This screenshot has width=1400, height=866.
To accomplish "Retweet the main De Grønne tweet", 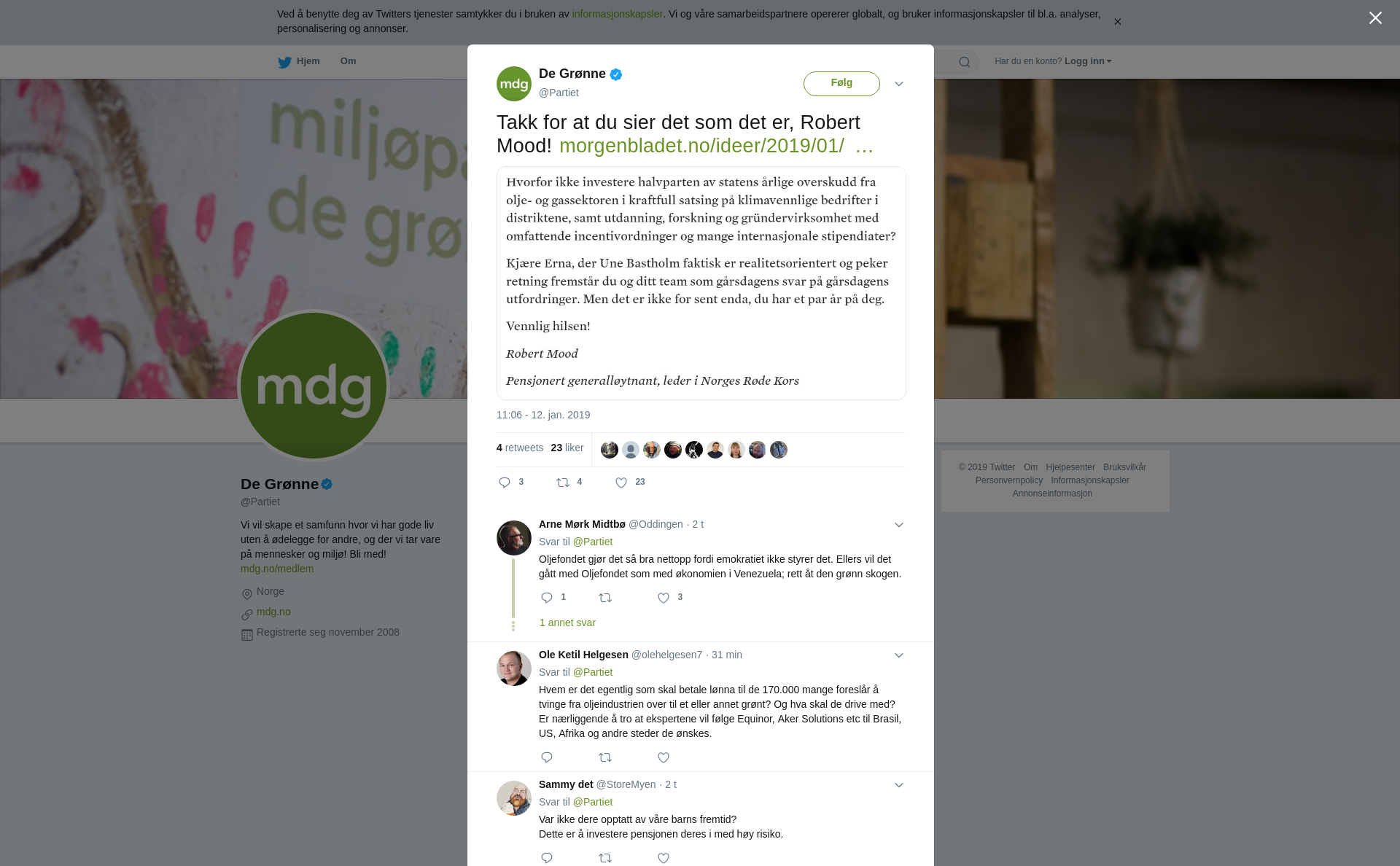I will point(569,483).
